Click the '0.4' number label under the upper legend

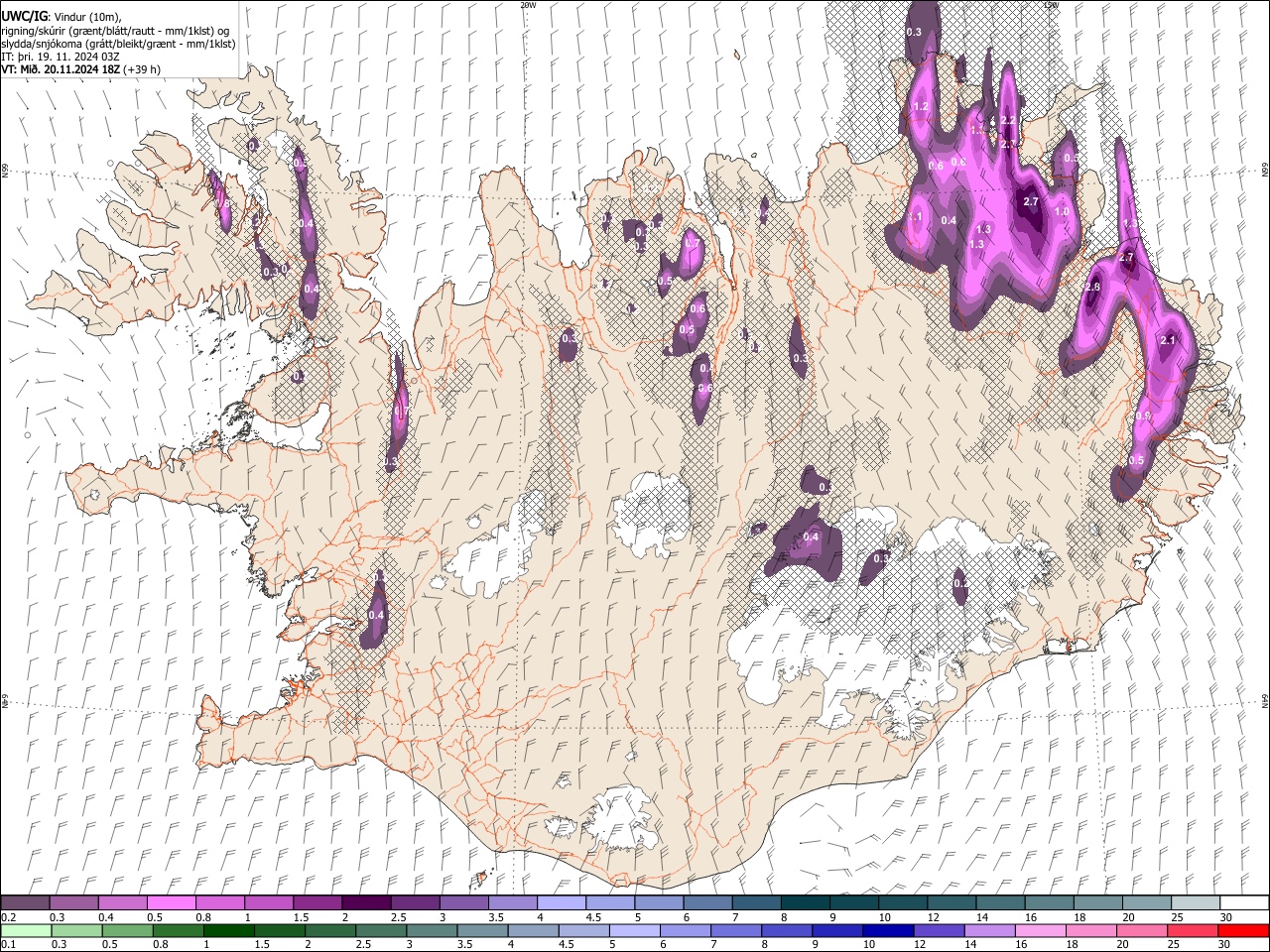click(x=106, y=917)
